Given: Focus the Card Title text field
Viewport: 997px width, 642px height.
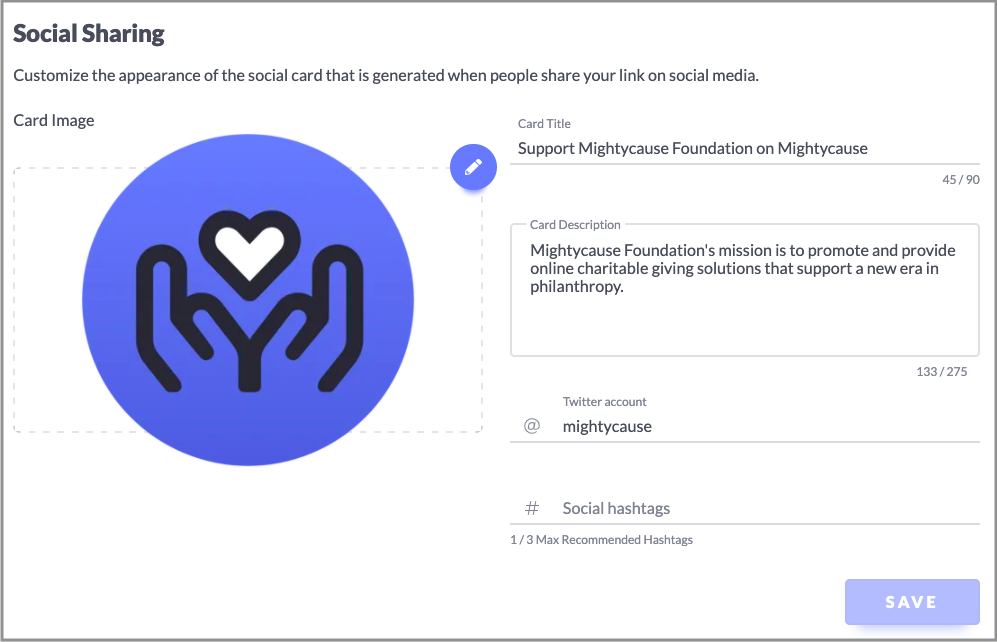Looking at the screenshot, I should pos(745,149).
